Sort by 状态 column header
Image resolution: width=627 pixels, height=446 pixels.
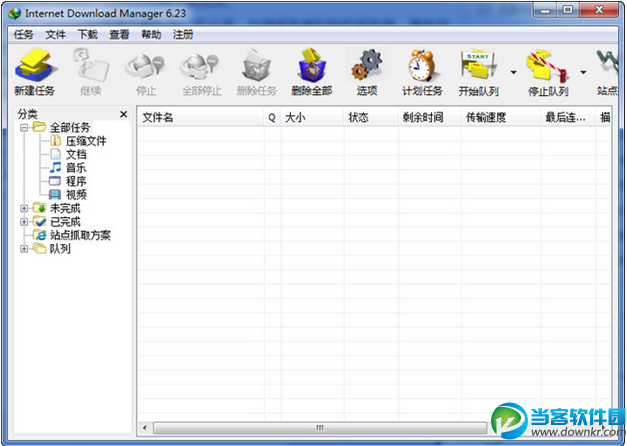tap(371, 117)
